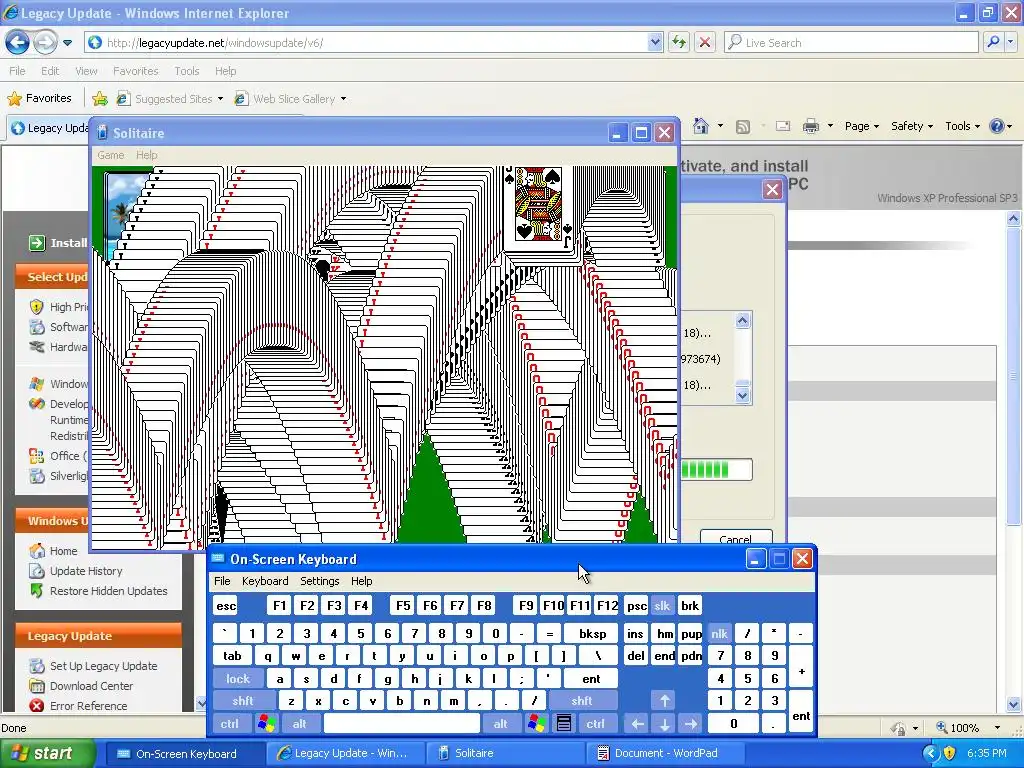Click the left Windows logo key
This screenshot has height=768, width=1024.
266,724
